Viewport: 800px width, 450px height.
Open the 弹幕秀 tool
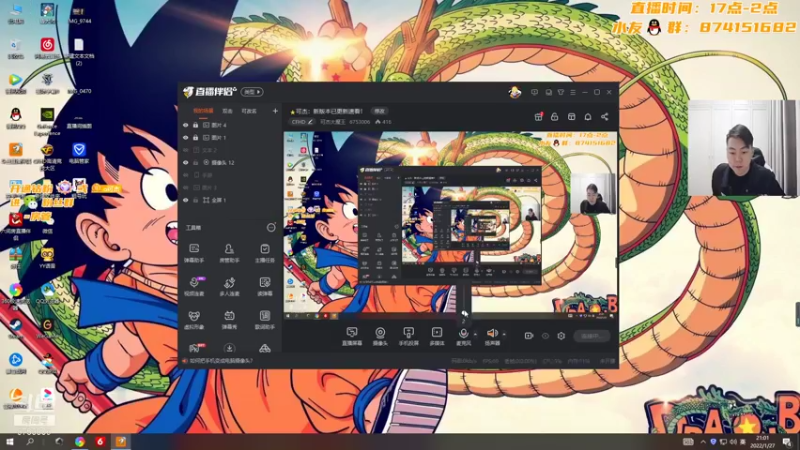pyautogui.click(x=229, y=320)
